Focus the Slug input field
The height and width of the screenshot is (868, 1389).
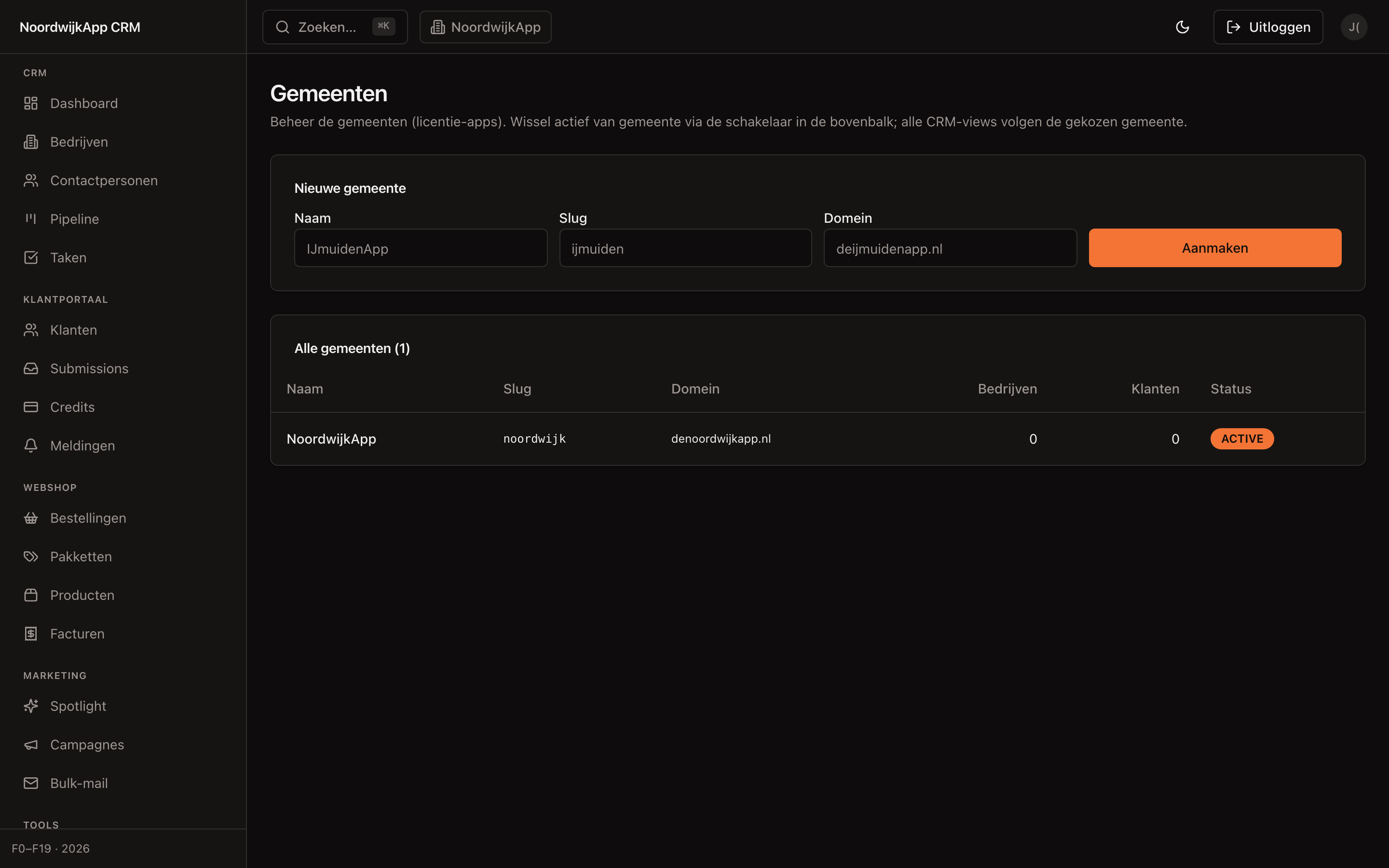[x=685, y=248]
